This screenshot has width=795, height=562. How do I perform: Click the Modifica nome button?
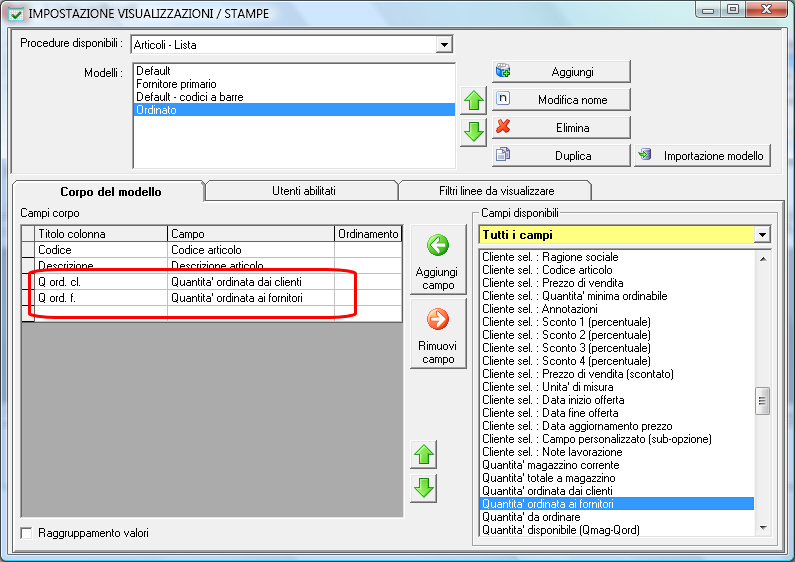click(561, 99)
